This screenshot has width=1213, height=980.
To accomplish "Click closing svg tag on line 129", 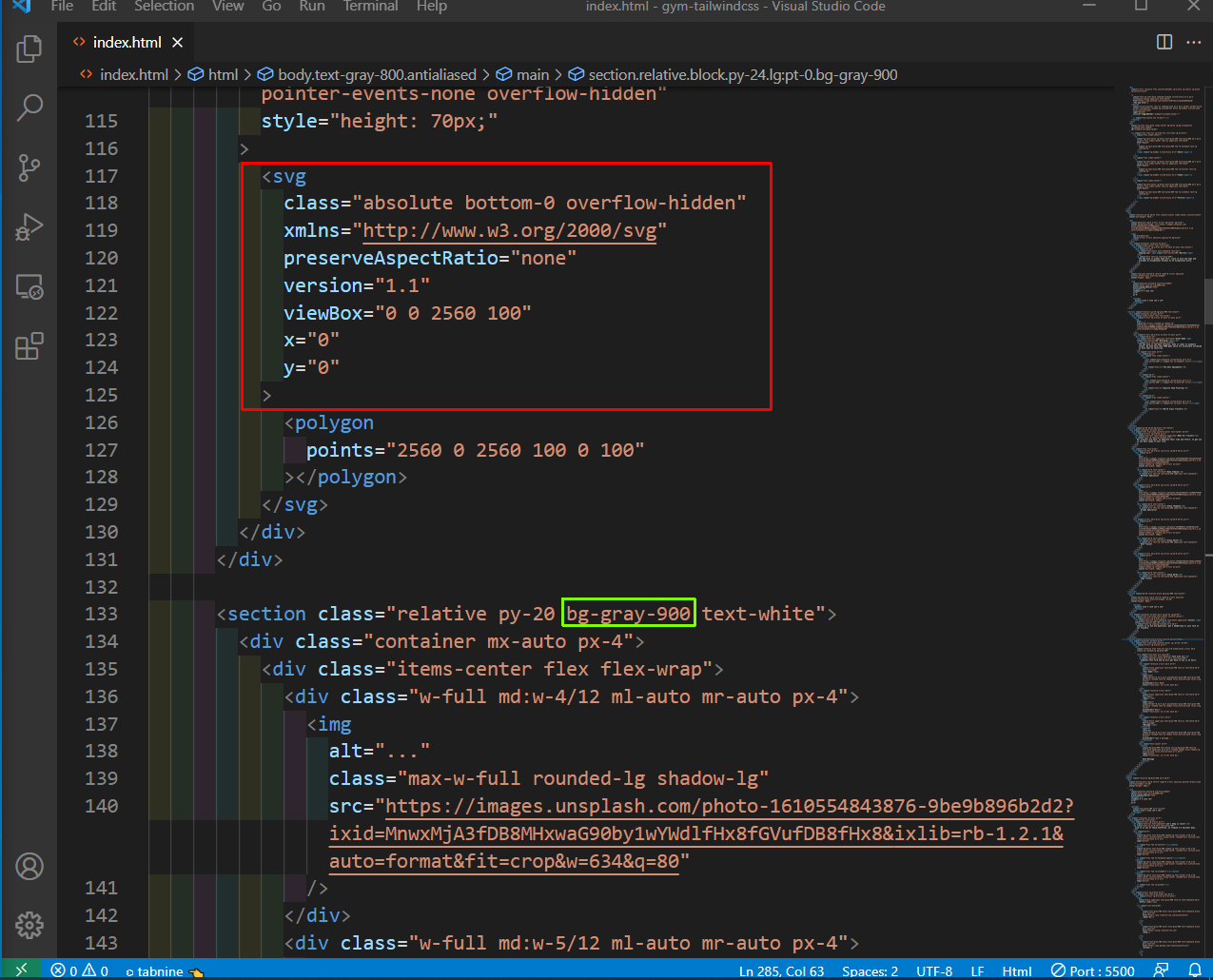I will 295,505.
